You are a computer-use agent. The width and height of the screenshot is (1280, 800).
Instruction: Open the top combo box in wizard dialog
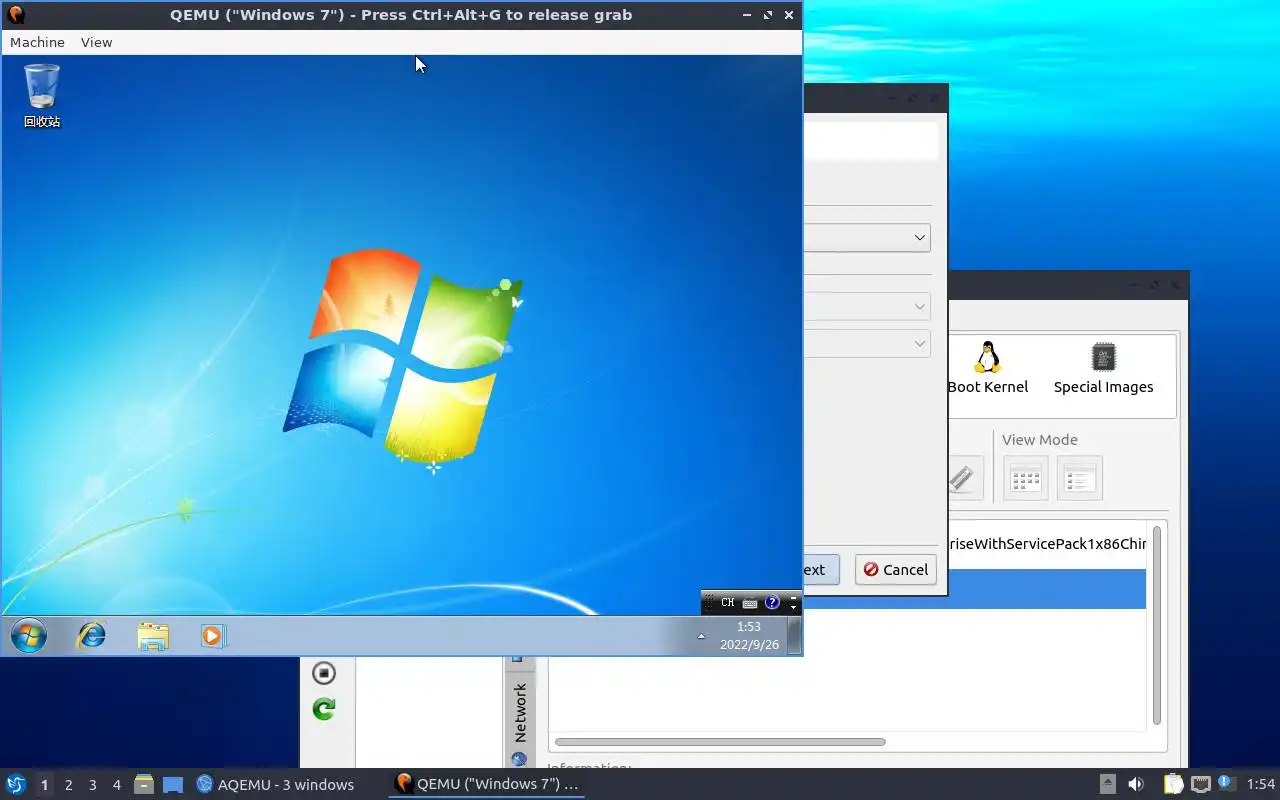coord(867,238)
